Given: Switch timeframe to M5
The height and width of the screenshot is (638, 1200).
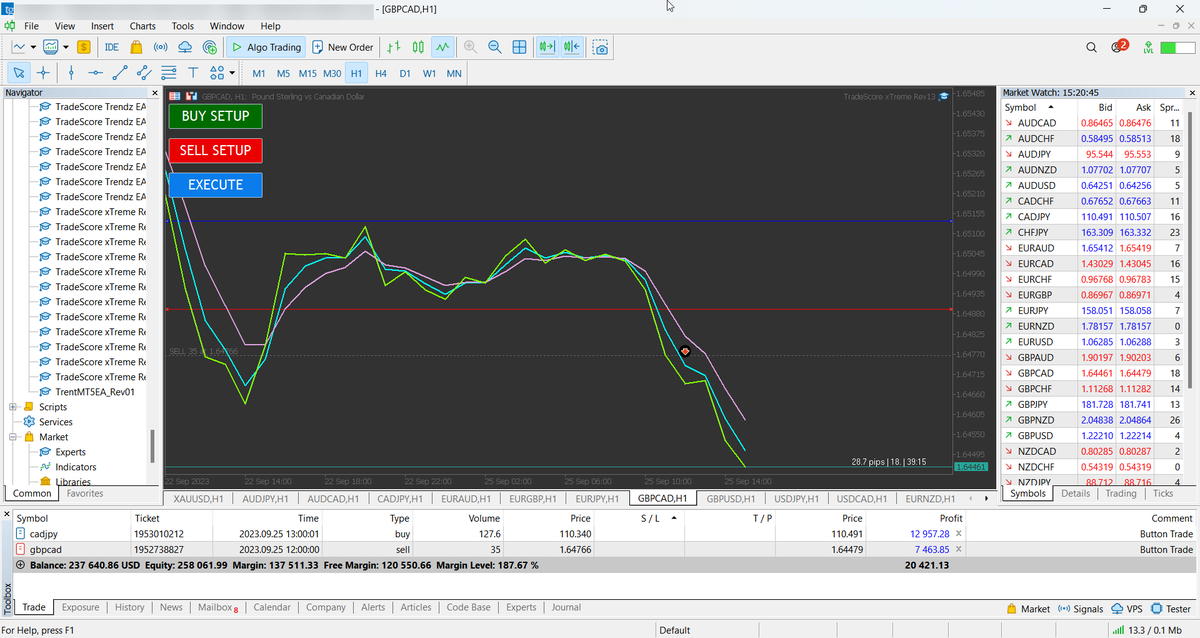Looking at the screenshot, I should pyautogui.click(x=283, y=73).
